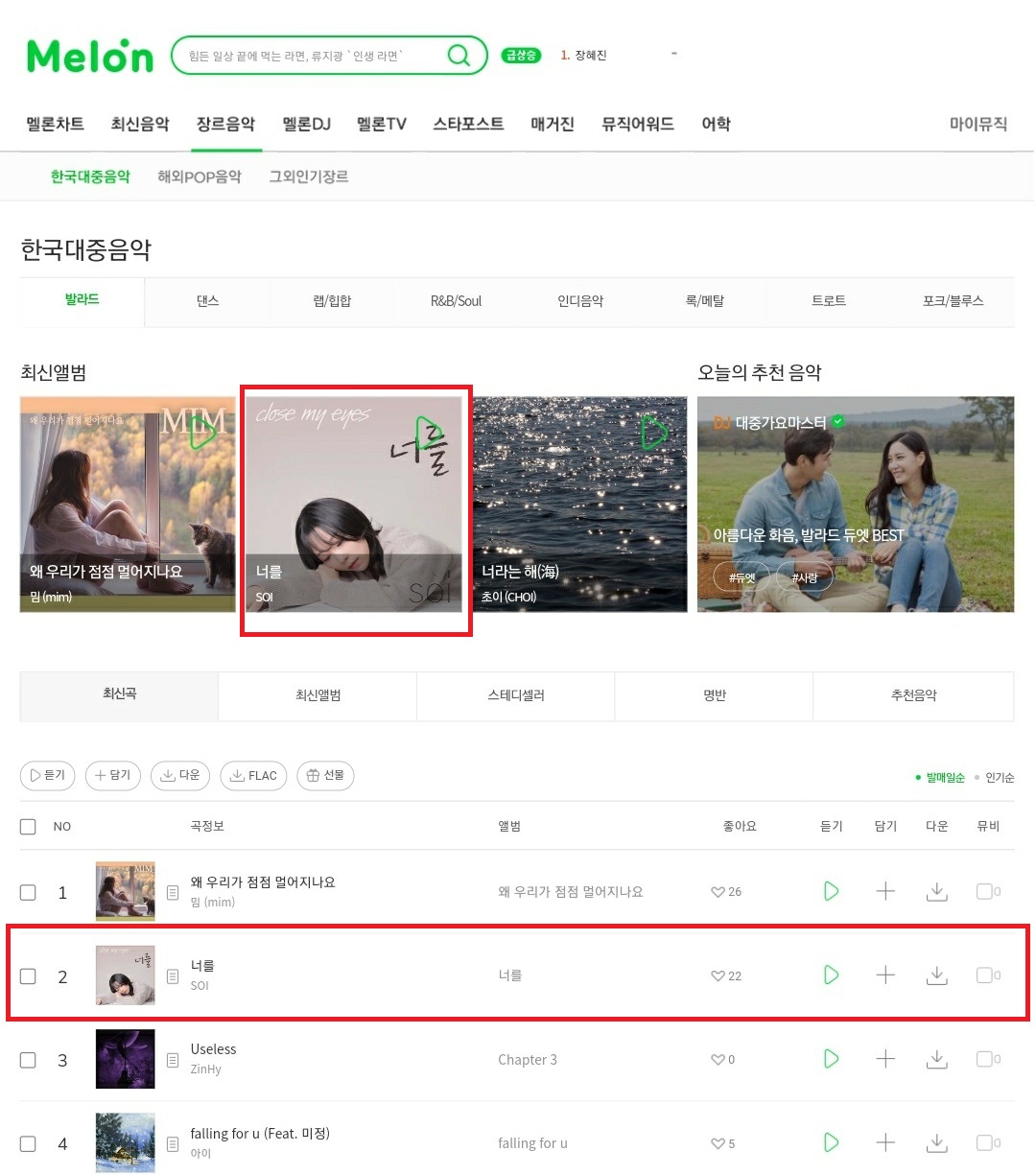Play the 너라는 해(海) album cover
This screenshot has height=1175, width=1036.
[x=654, y=433]
